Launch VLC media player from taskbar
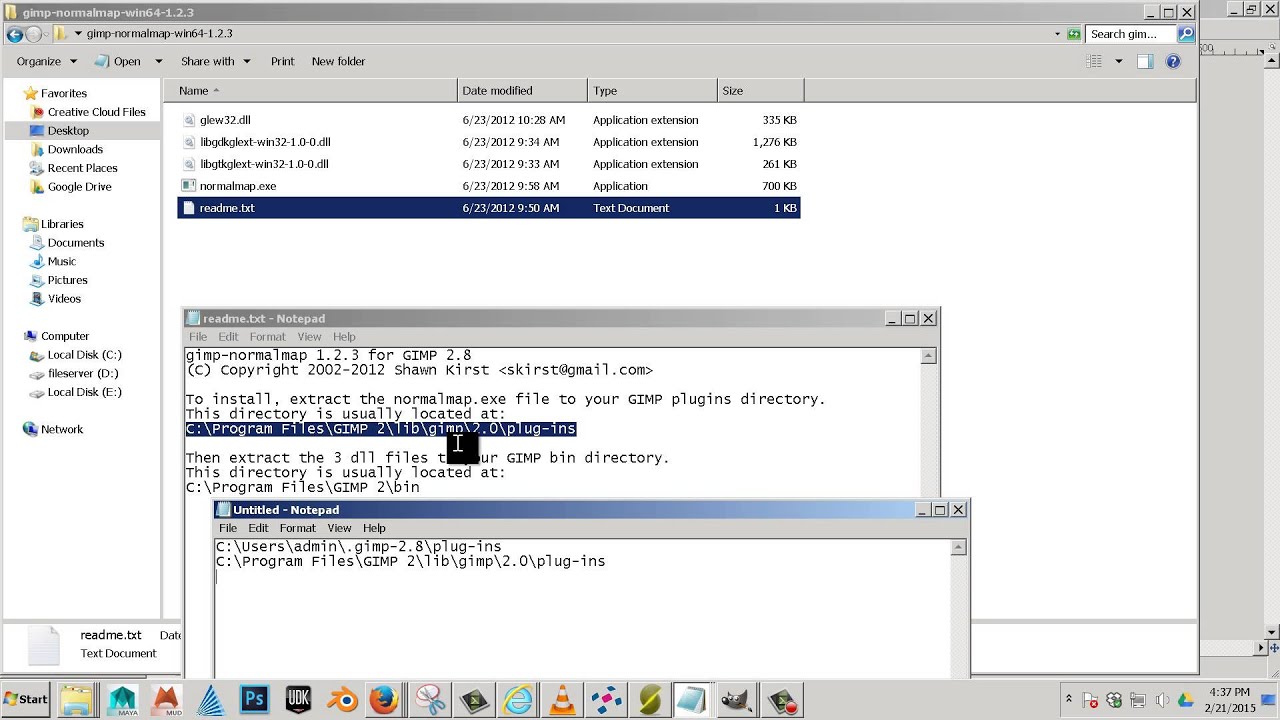Viewport: 1280px width, 720px height. 562,699
